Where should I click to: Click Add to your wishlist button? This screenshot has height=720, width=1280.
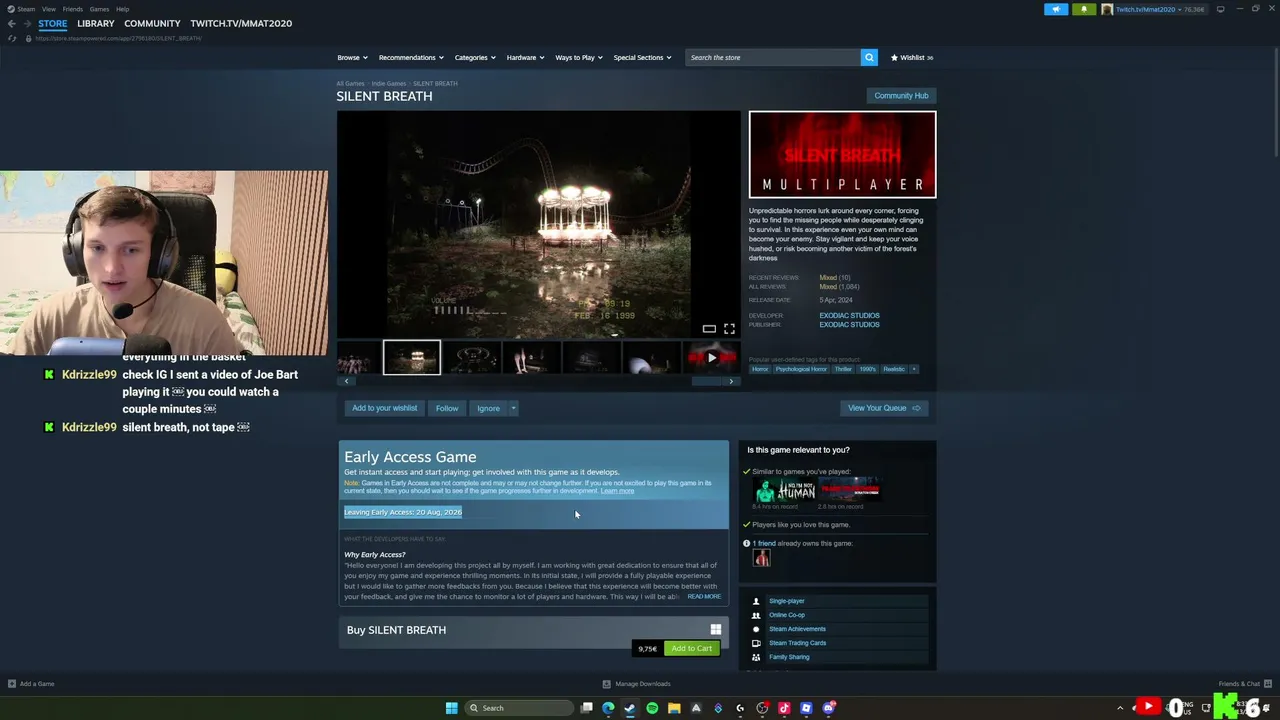click(384, 408)
